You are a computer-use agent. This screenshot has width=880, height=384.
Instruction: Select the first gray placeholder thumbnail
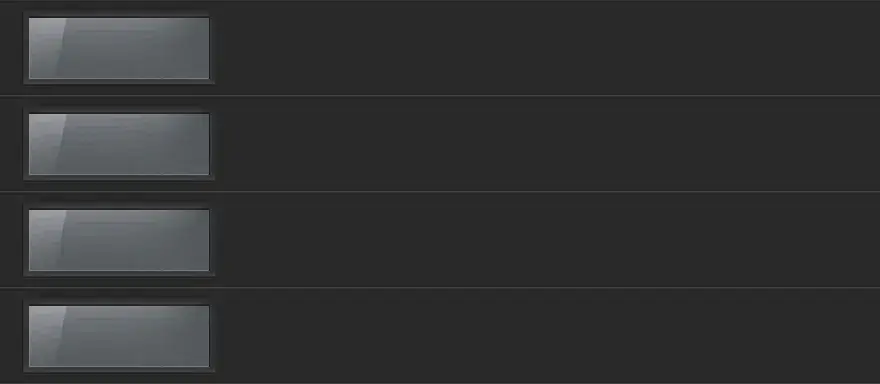tap(119, 48)
